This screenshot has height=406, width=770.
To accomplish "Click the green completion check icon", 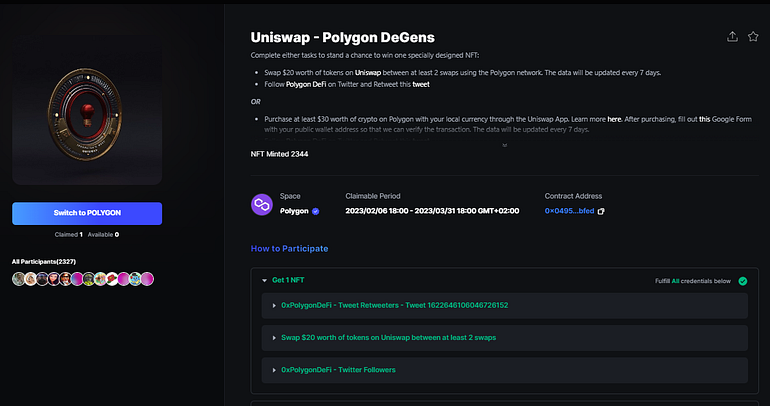I will (x=742, y=281).
